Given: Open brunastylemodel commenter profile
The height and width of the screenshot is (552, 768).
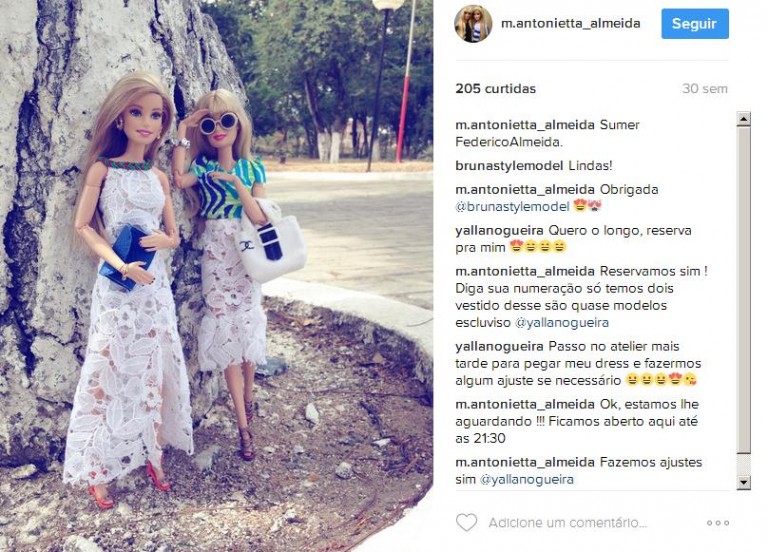Looking at the screenshot, I should pyautogui.click(x=510, y=166).
